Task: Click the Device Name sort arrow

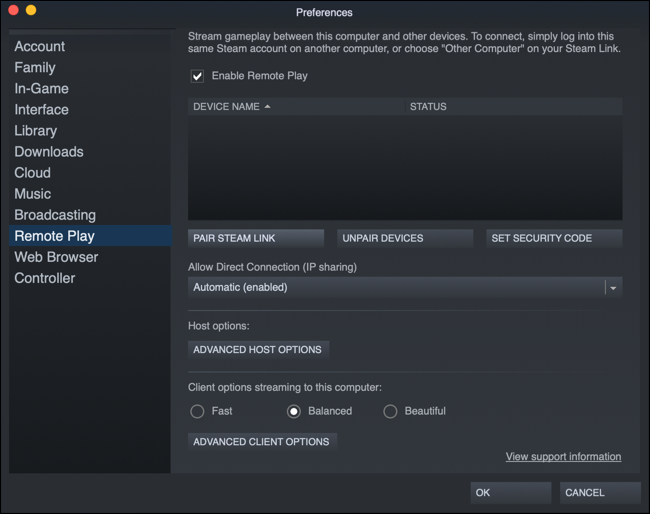Action: pos(267,107)
